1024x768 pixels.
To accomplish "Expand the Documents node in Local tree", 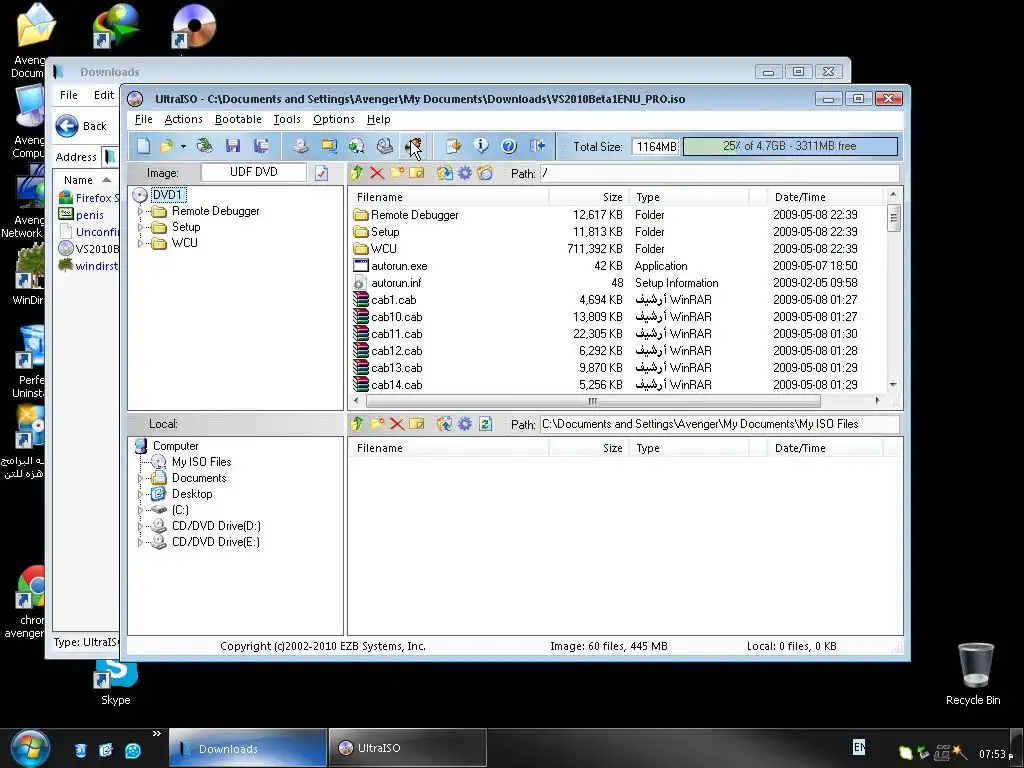I will click(140, 478).
